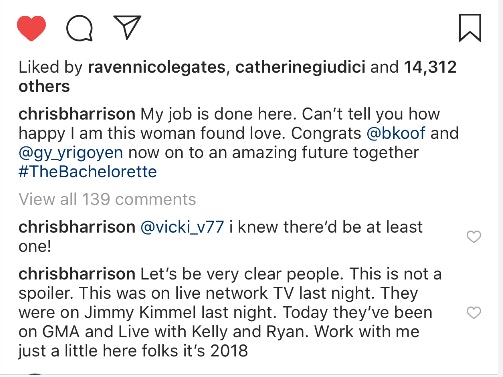This screenshot has width=503, height=377.
Task: Open the @vicki_v77 mention
Action: (x=182, y=227)
